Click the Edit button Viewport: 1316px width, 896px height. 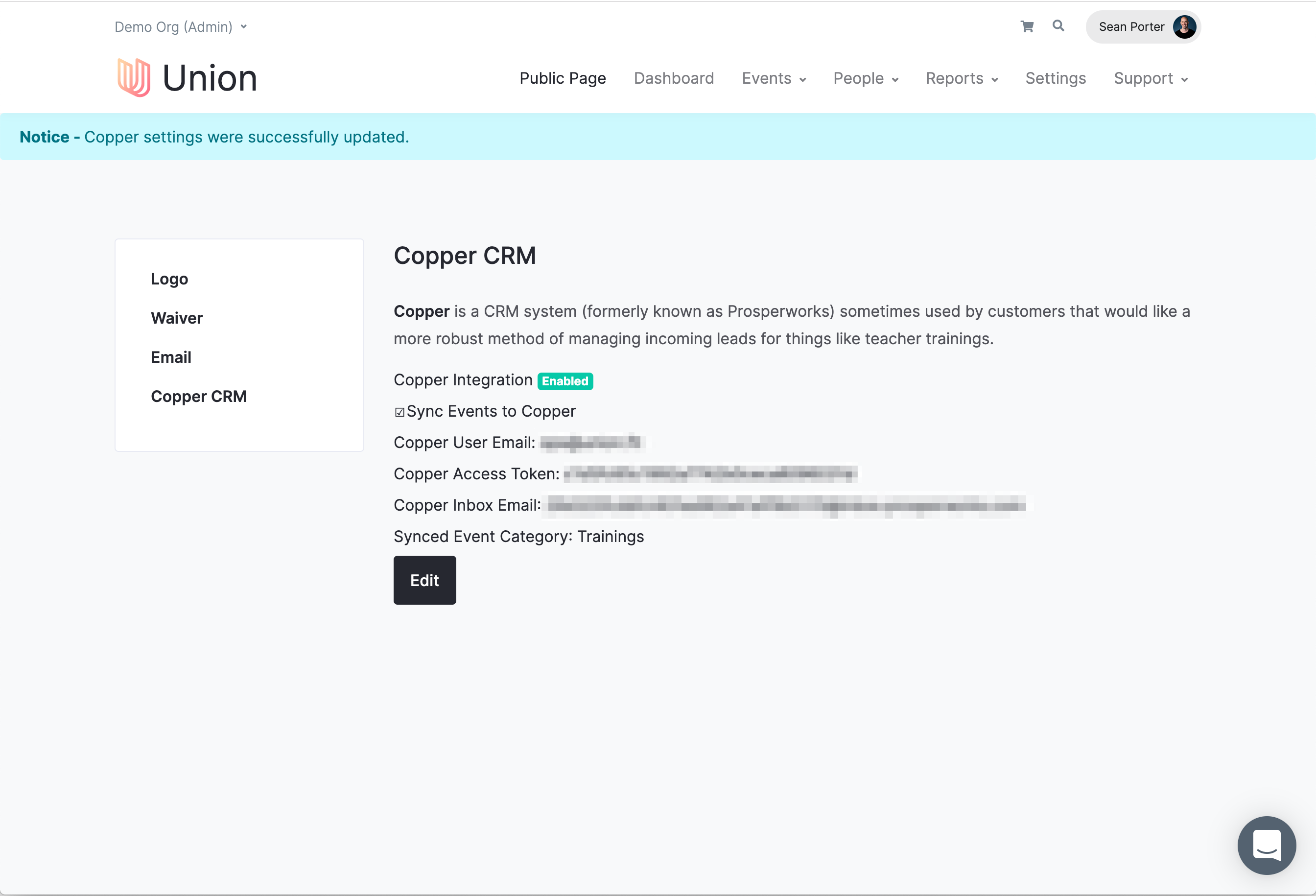pyautogui.click(x=424, y=580)
